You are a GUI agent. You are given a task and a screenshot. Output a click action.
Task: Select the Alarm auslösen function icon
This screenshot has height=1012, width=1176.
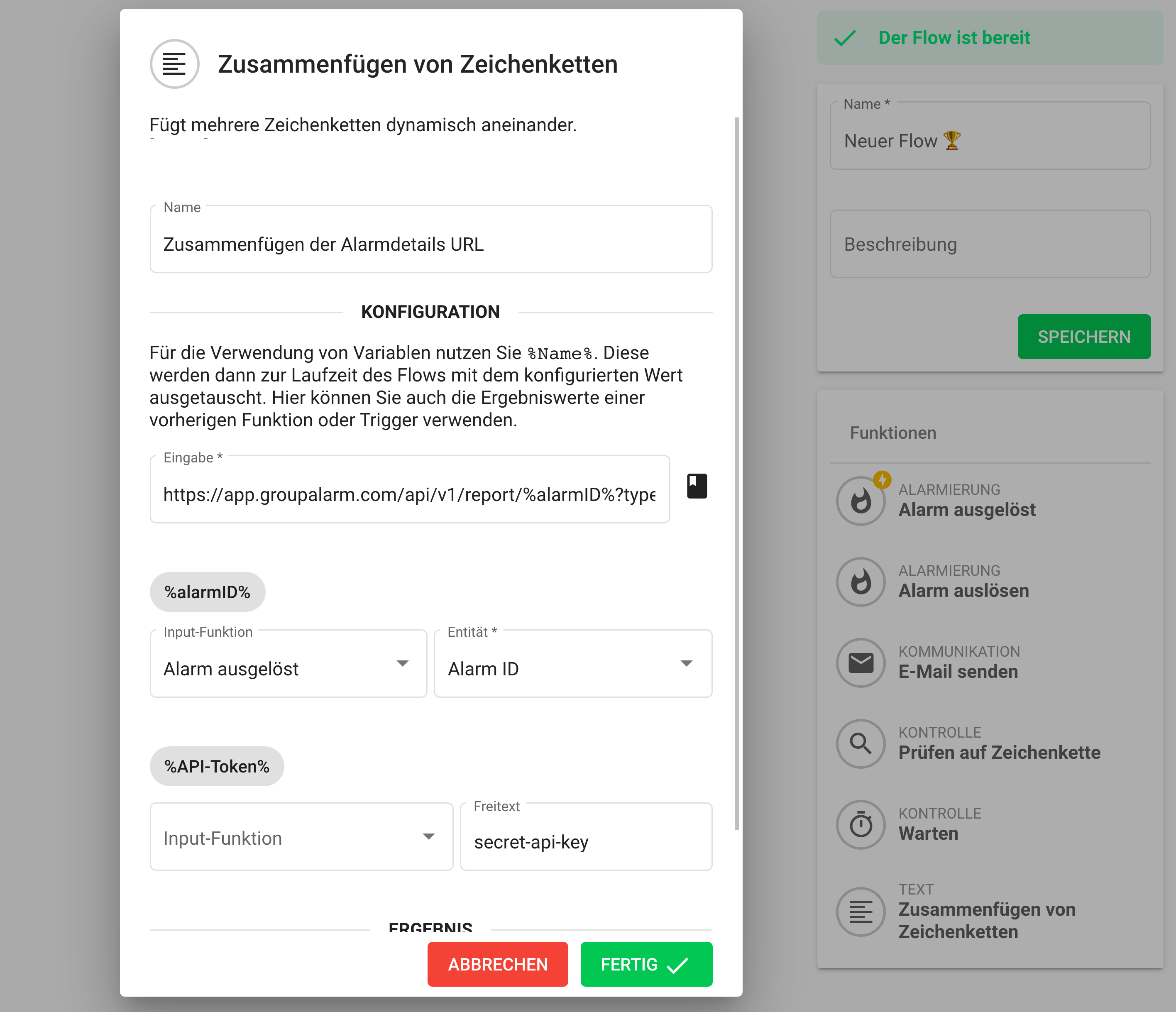pyautogui.click(x=861, y=582)
